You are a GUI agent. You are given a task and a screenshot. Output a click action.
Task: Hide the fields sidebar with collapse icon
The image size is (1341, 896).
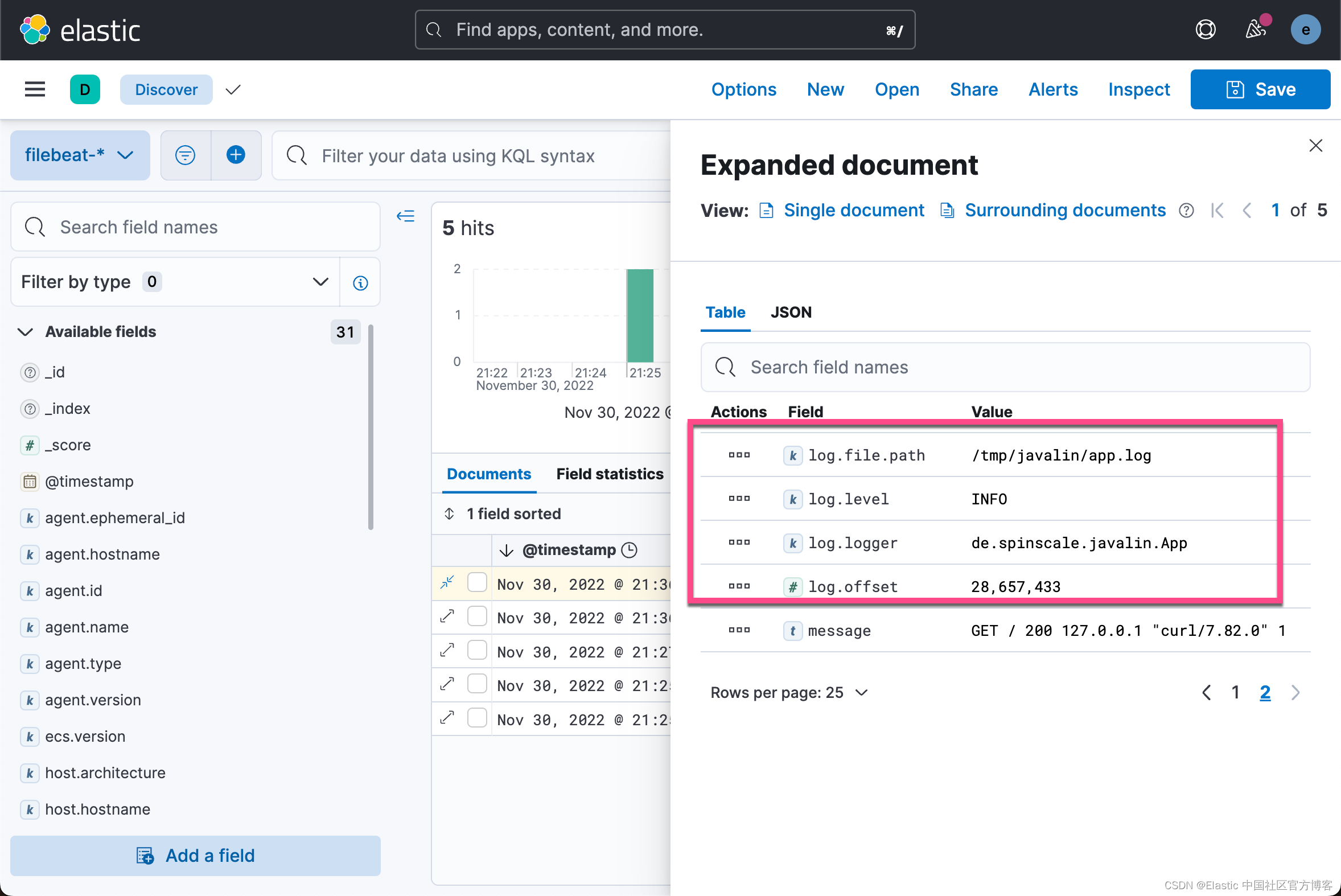(406, 216)
